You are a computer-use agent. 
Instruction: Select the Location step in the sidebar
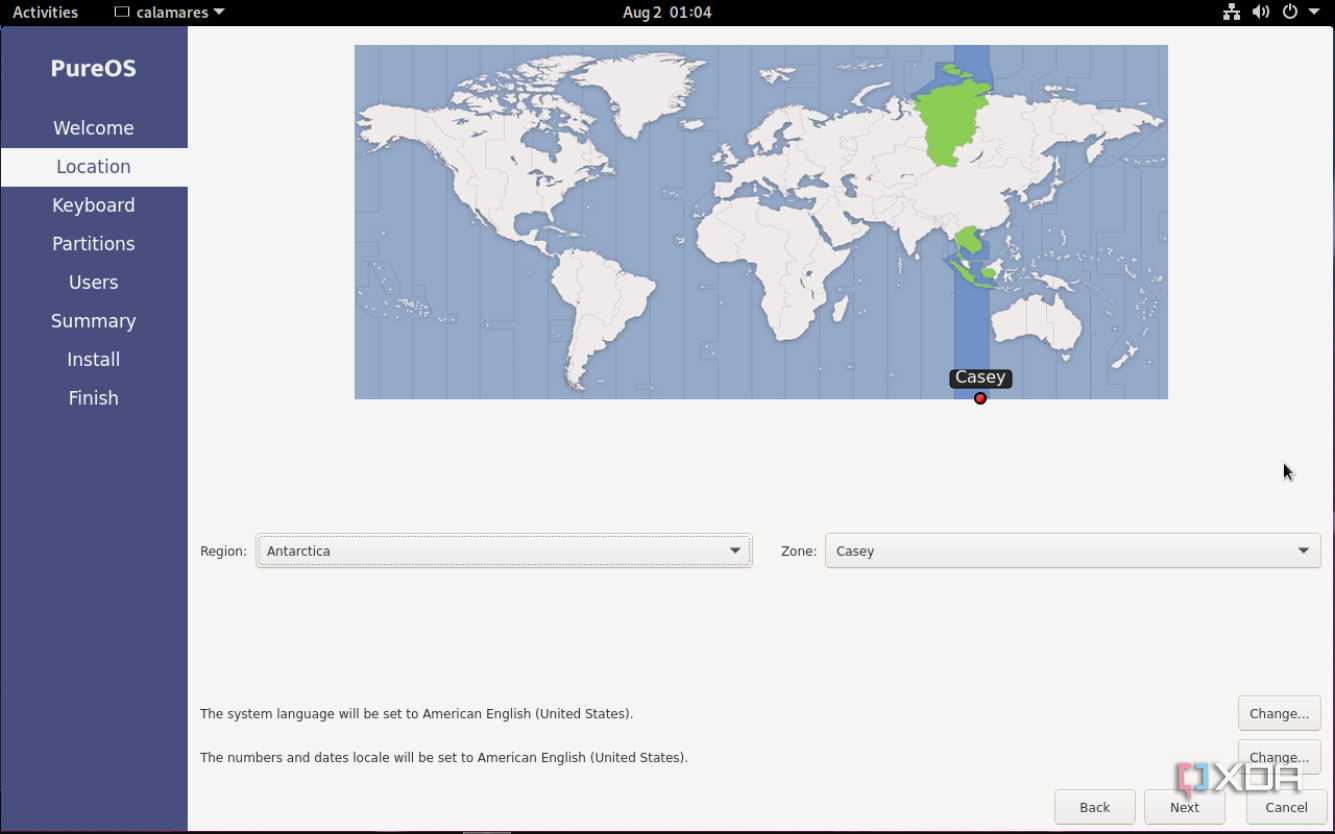click(94, 167)
